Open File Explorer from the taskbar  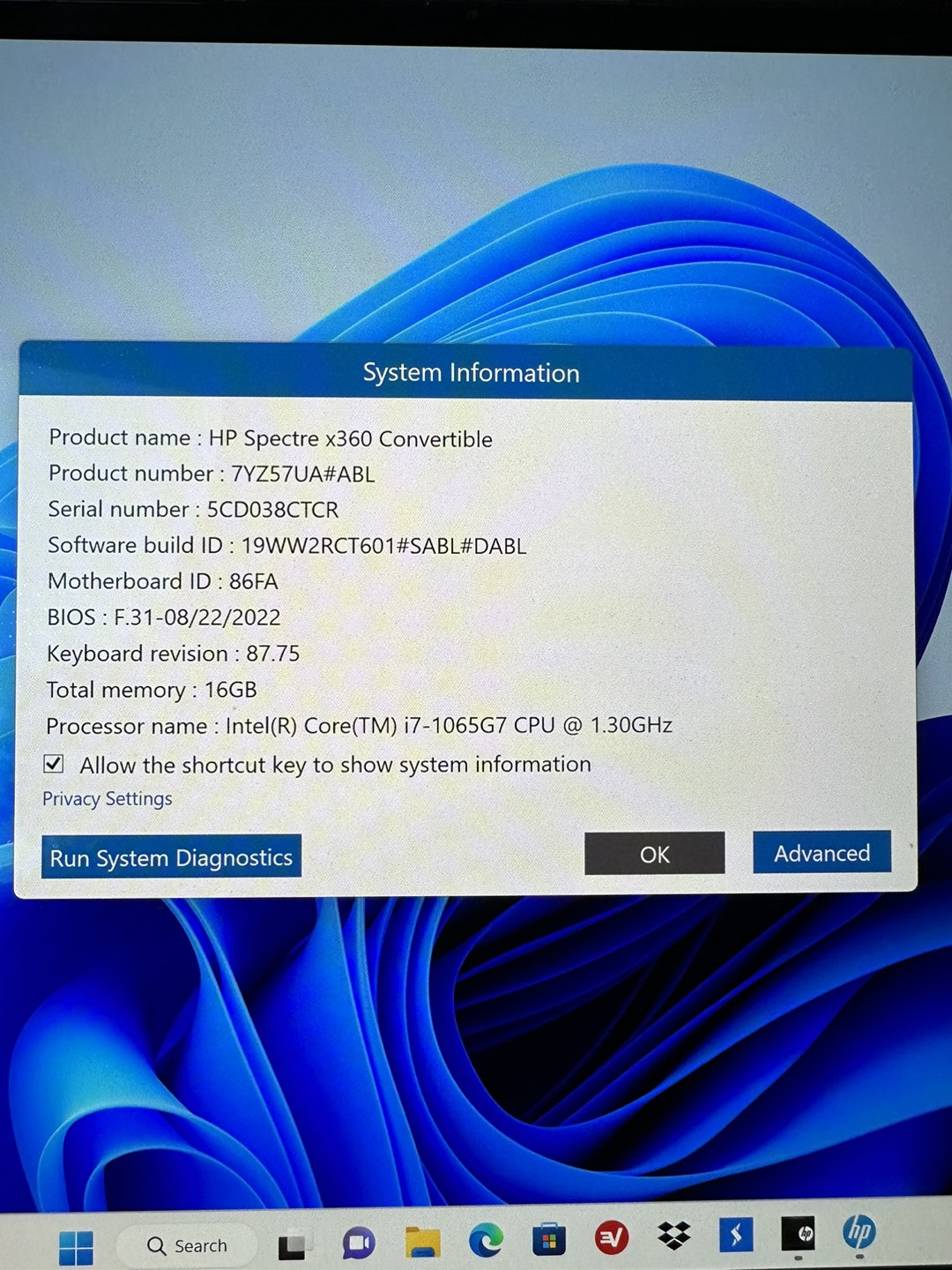point(422,1242)
